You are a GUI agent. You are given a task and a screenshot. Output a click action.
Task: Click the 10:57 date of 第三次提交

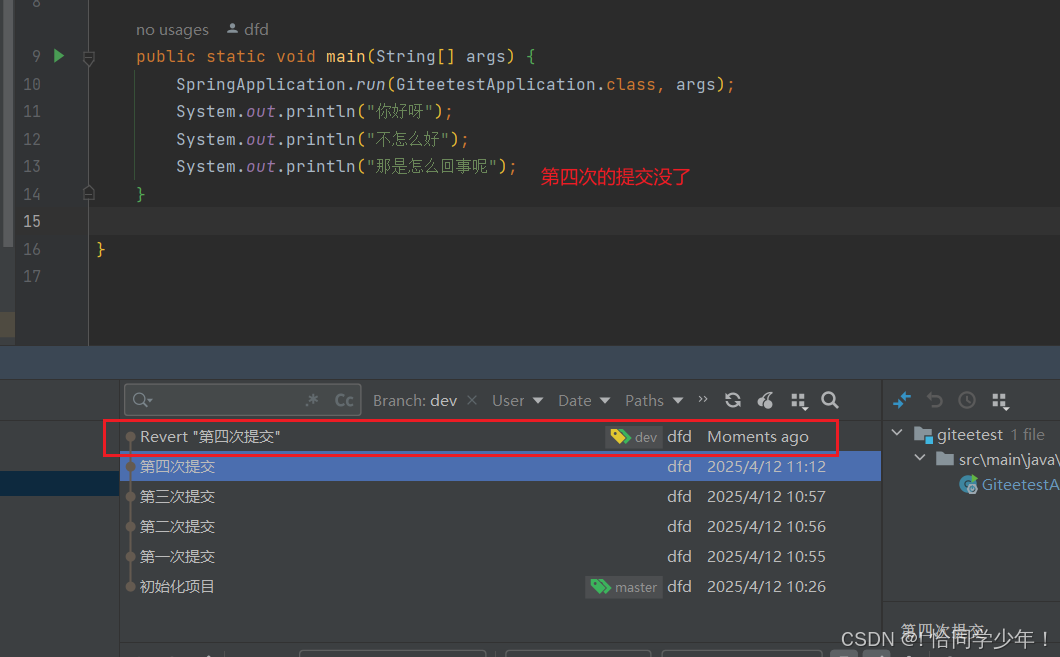766,497
